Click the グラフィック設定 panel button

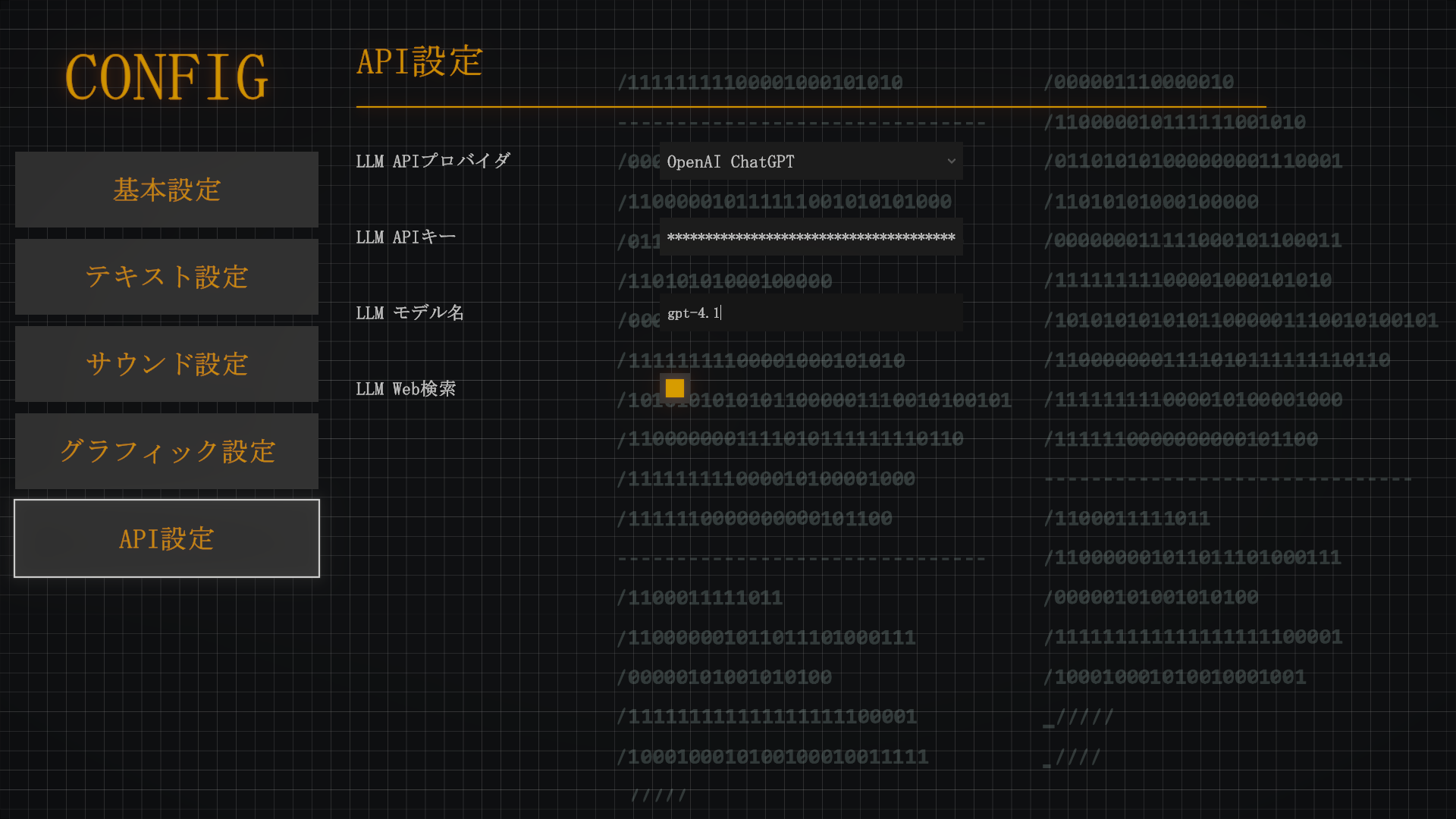click(x=166, y=451)
